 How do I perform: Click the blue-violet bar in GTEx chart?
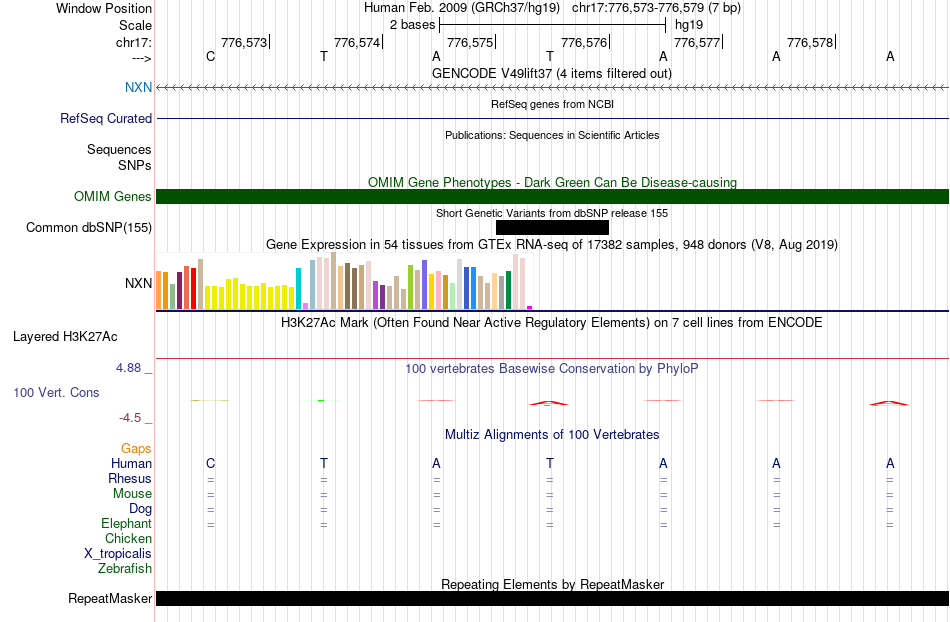pyautogui.click(x=425, y=285)
